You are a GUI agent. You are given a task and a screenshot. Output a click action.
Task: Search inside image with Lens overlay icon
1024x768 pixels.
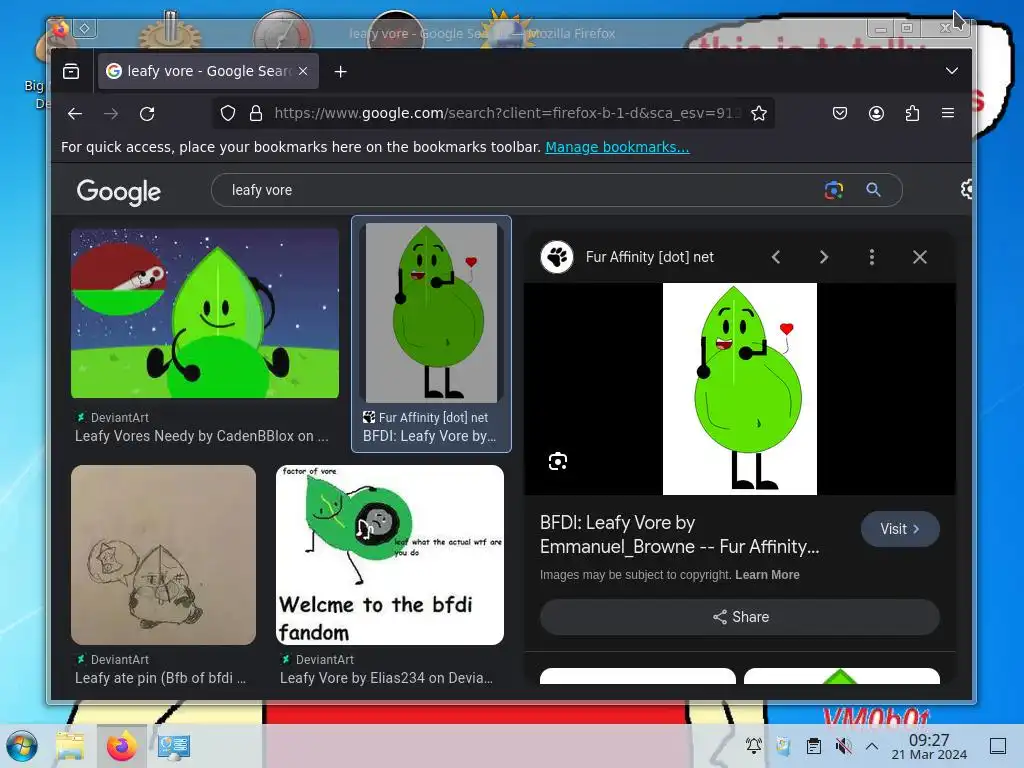coord(558,462)
